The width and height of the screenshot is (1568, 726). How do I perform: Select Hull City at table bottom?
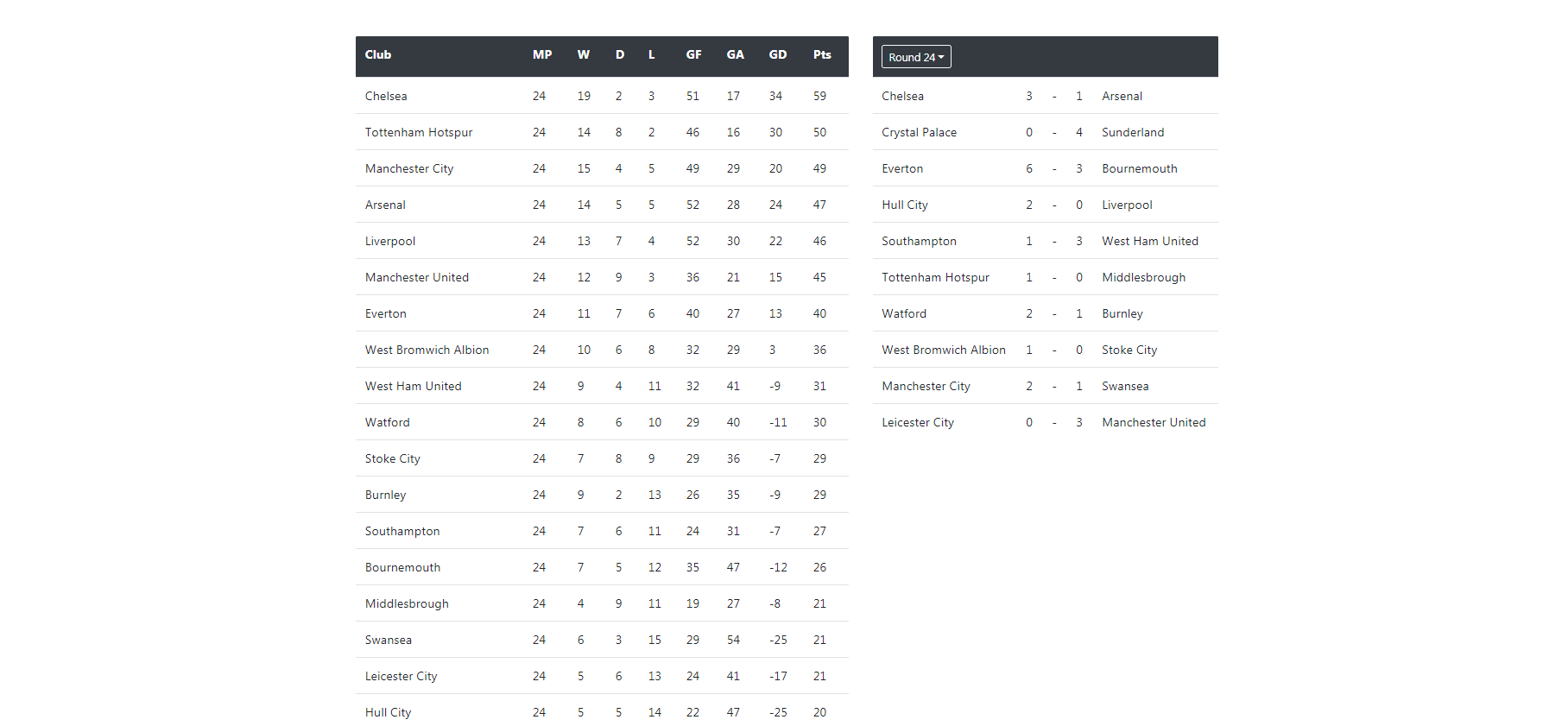[x=388, y=712]
